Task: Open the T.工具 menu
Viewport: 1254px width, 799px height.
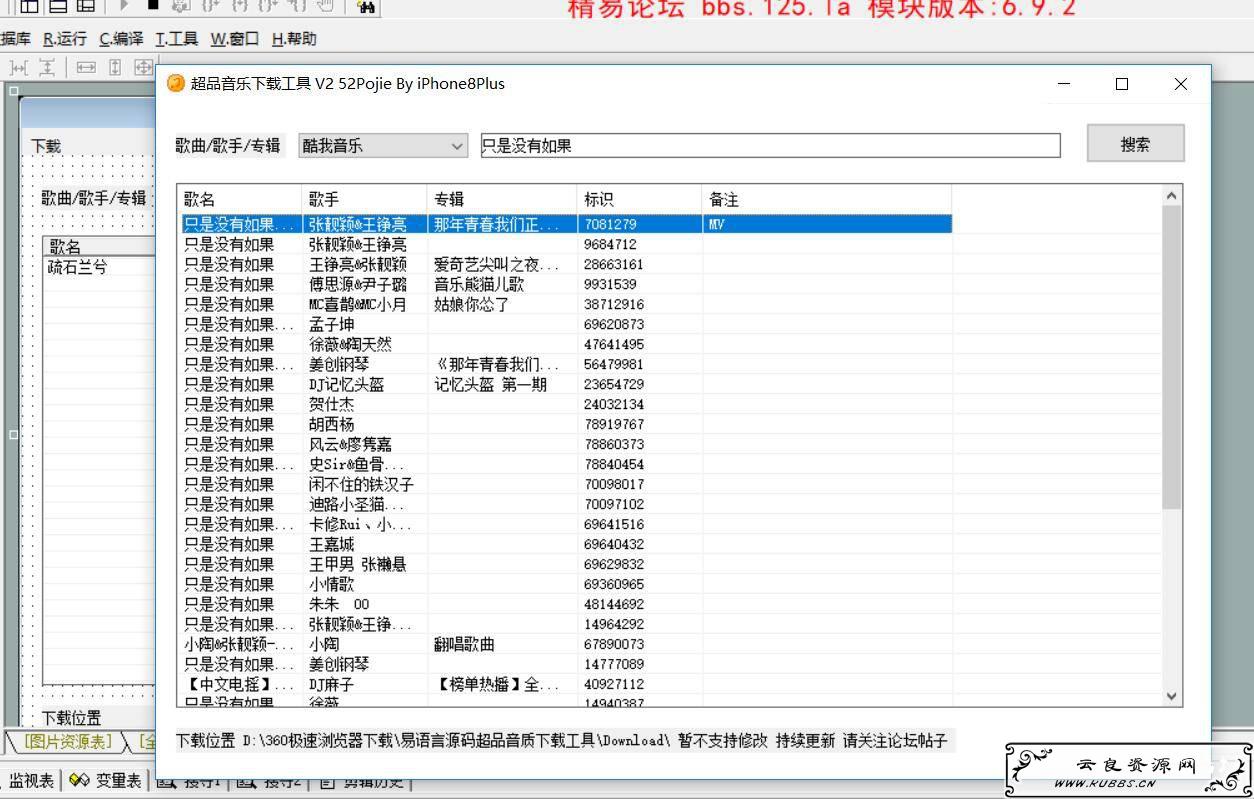Action: click(176, 39)
